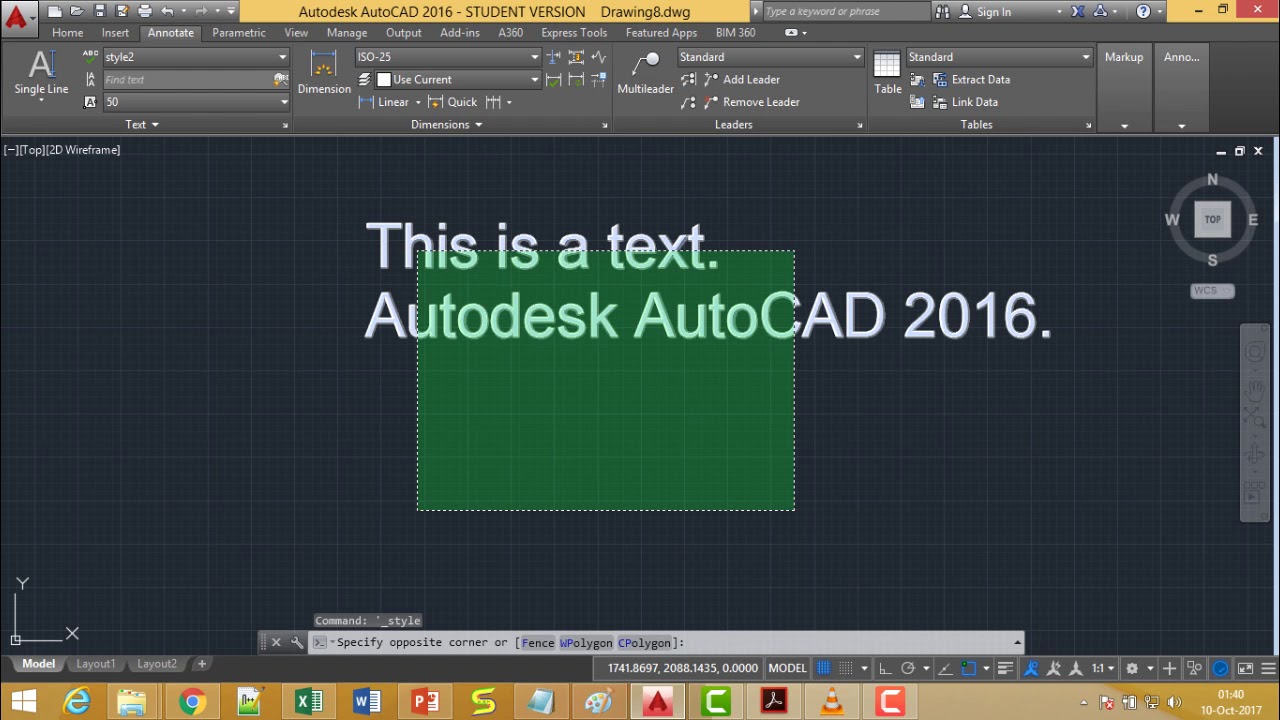
Task: Click the Autodesk Exchange Apps X icon
Action: tap(1077, 12)
